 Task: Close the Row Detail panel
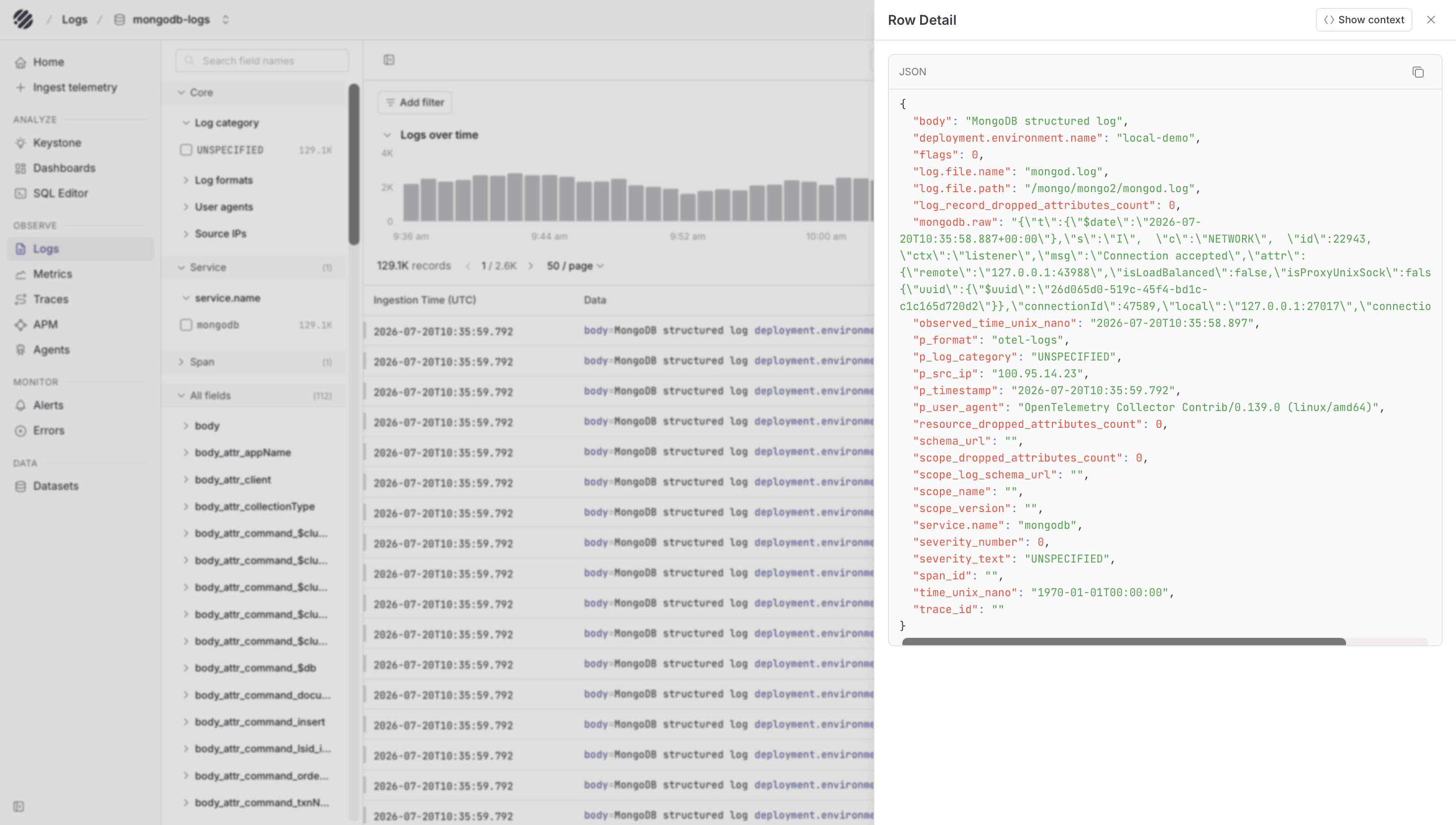coord(1431,20)
